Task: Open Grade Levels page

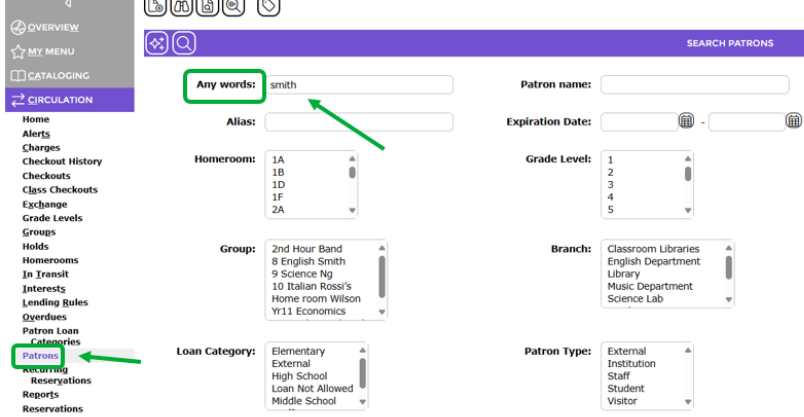Action: 52,218
